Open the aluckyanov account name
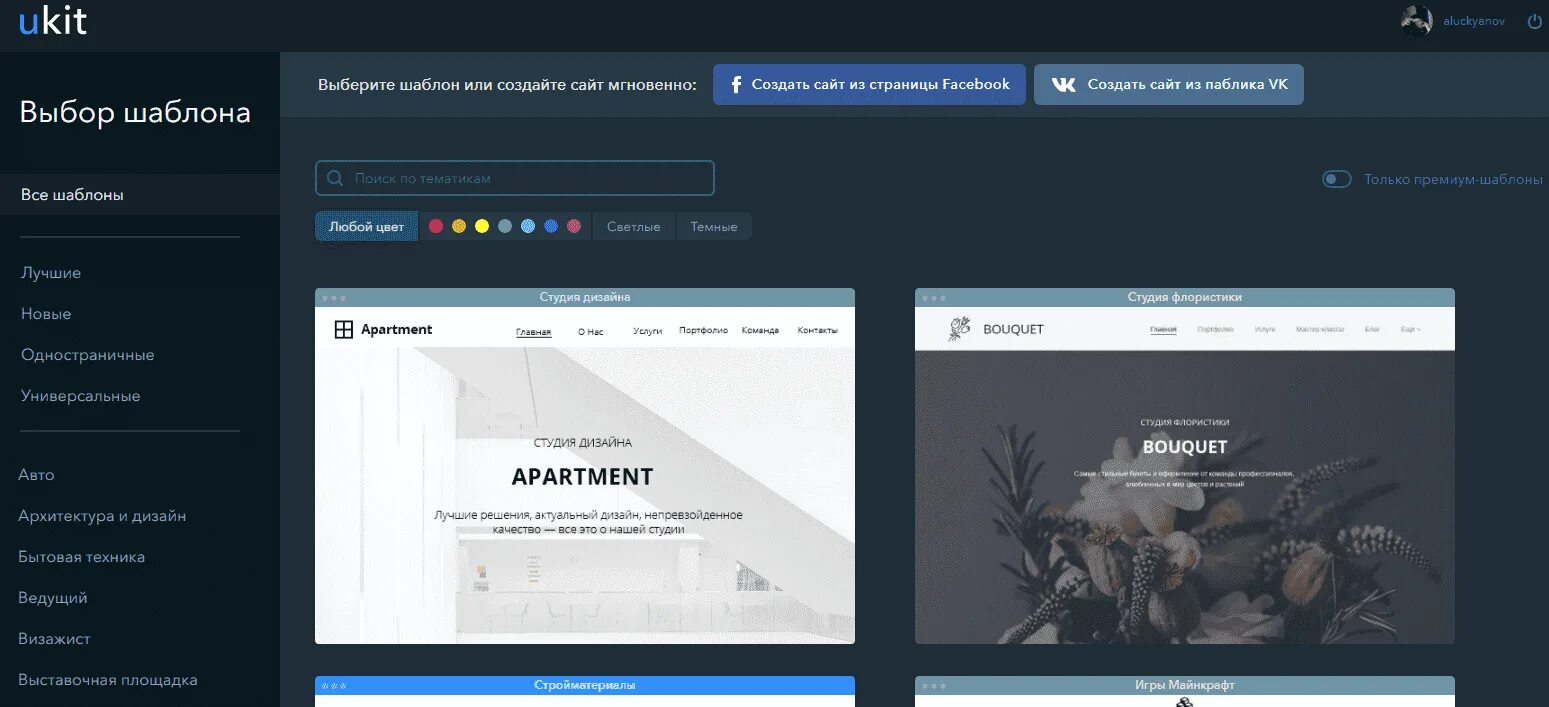The image size is (1549, 707). [1473, 21]
